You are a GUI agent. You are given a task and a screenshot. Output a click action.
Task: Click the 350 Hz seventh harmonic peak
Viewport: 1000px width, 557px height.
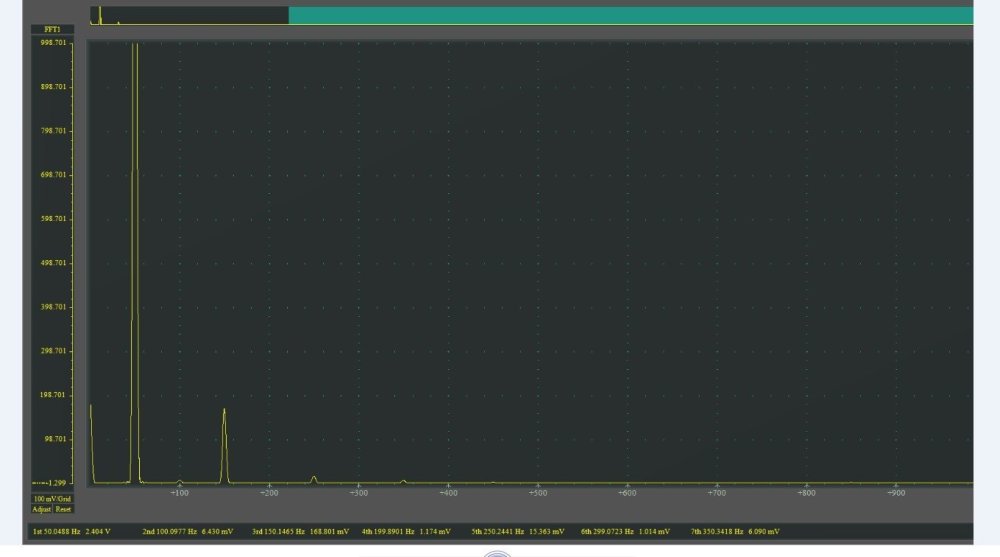point(403,481)
